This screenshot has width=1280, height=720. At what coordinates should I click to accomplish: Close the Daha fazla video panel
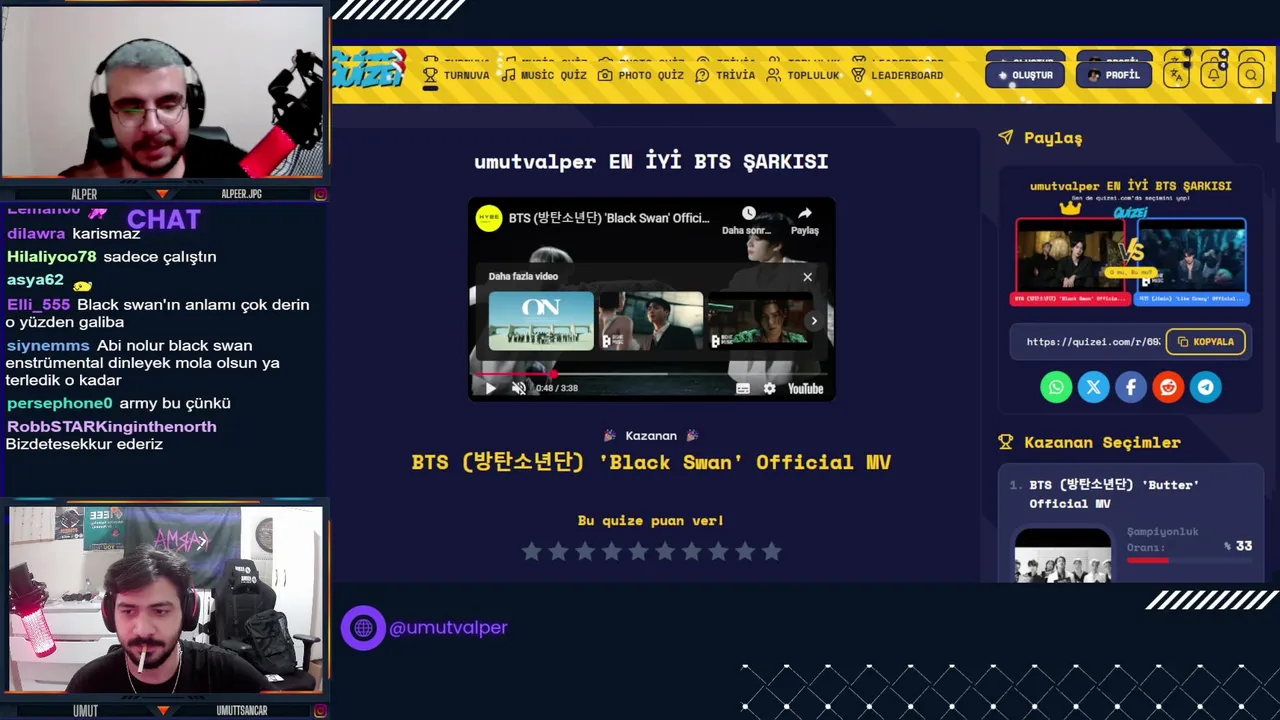click(x=808, y=277)
